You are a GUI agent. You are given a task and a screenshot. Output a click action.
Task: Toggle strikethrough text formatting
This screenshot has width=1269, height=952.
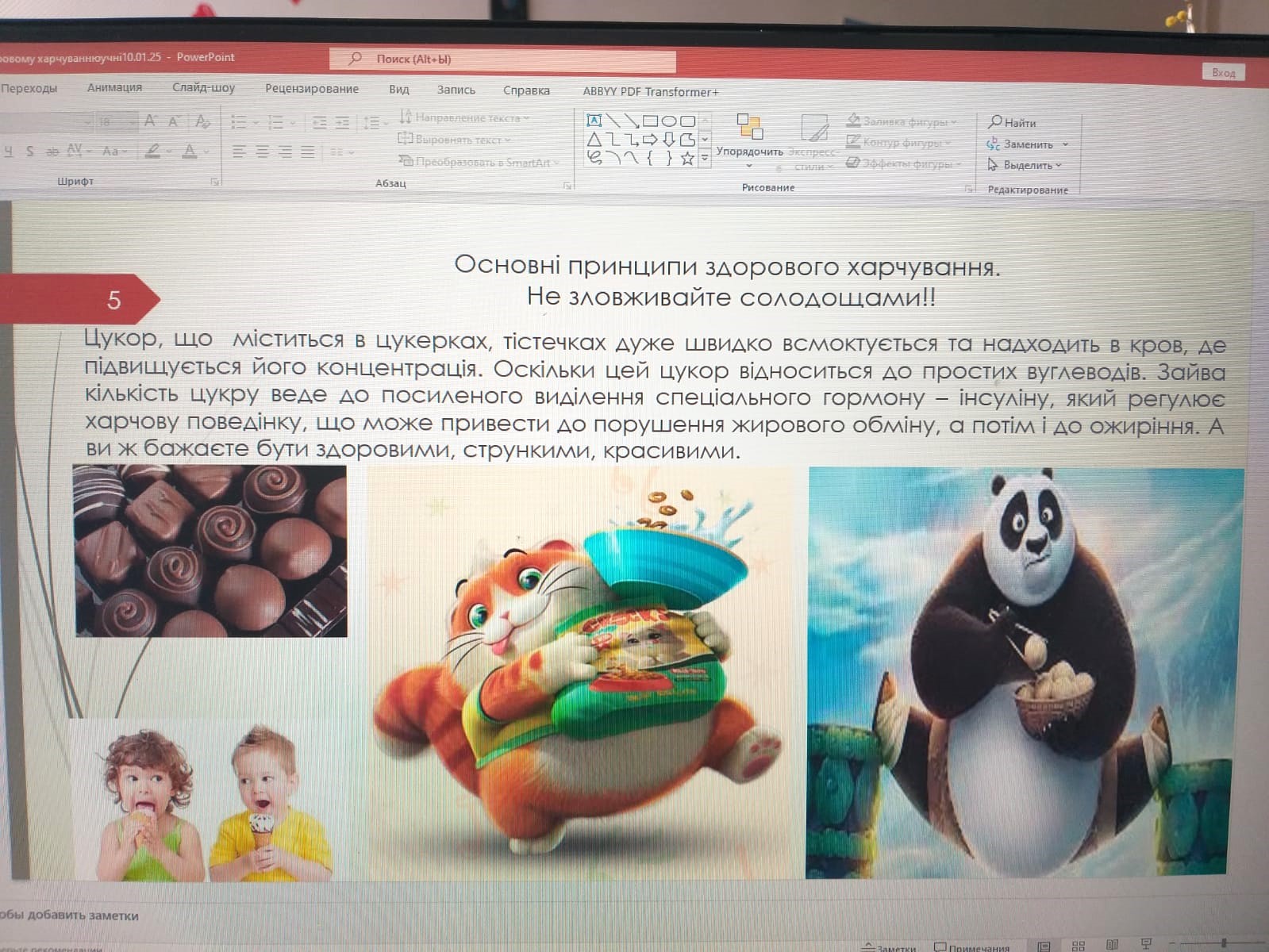(x=52, y=151)
